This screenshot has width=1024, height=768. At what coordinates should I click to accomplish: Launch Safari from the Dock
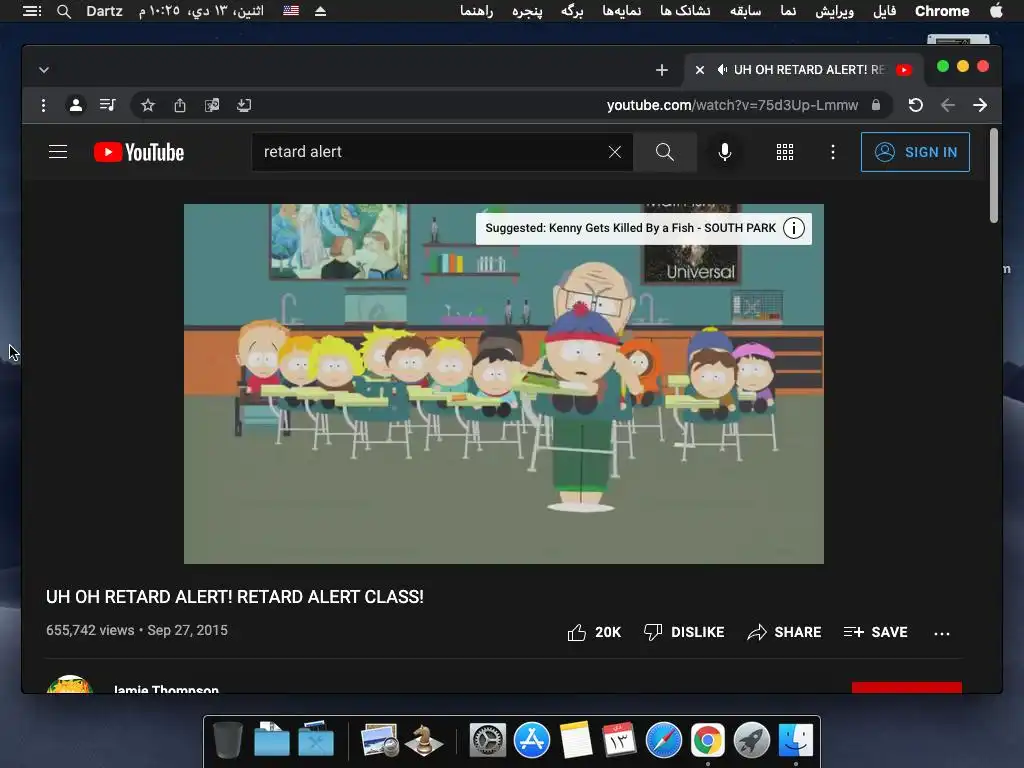click(664, 740)
